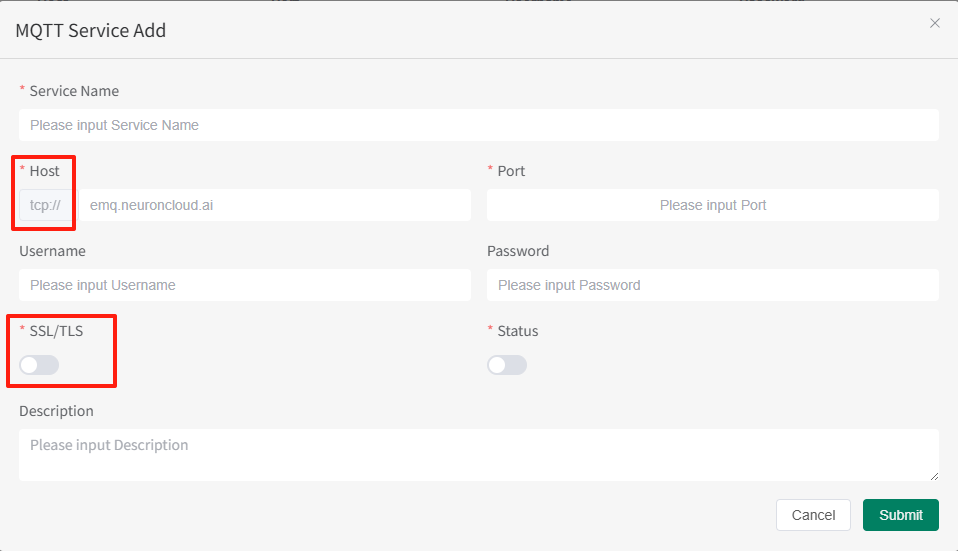The height and width of the screenshot is (551, 958).
Task: Close the MQTT Service Add dialog
Action: coord(935,23)
